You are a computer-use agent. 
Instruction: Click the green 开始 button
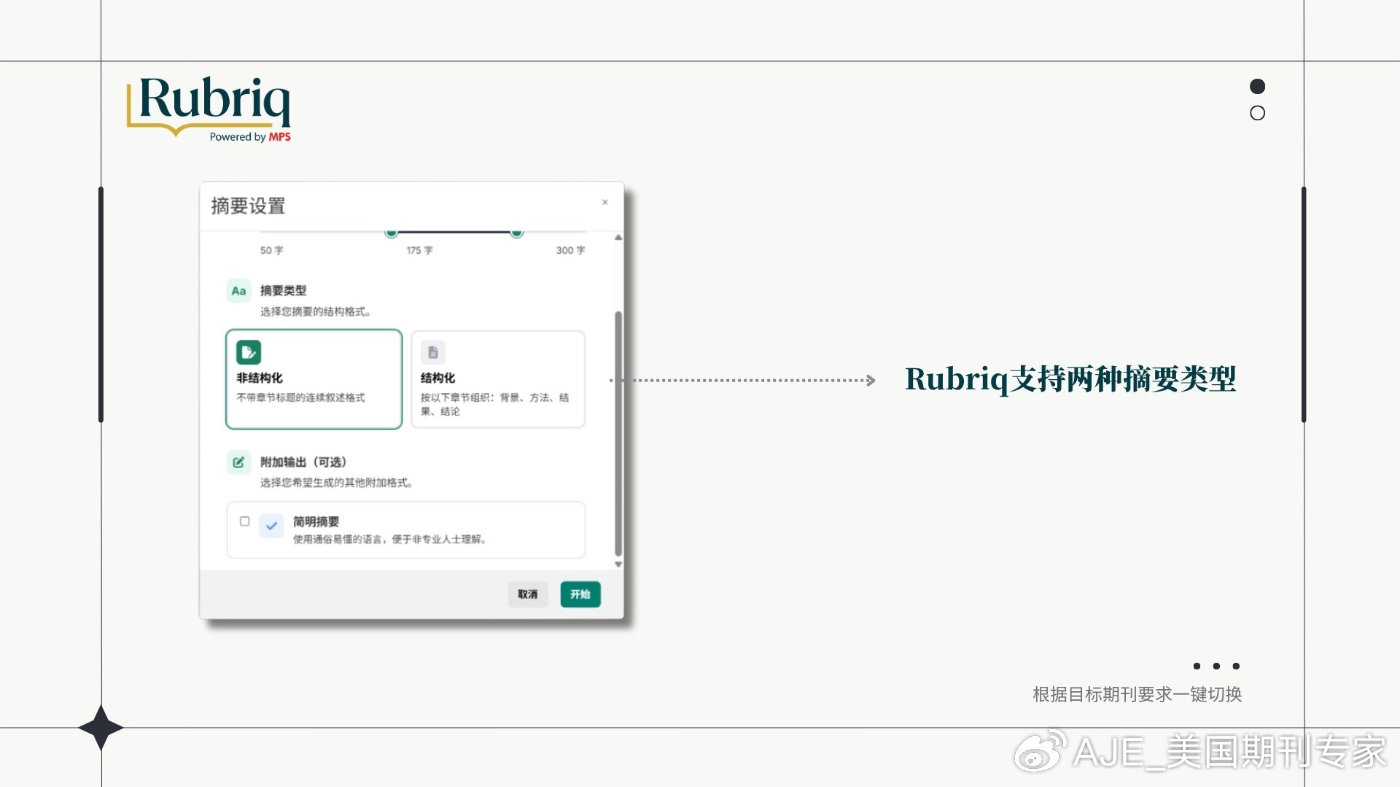(x=580, y=594)
